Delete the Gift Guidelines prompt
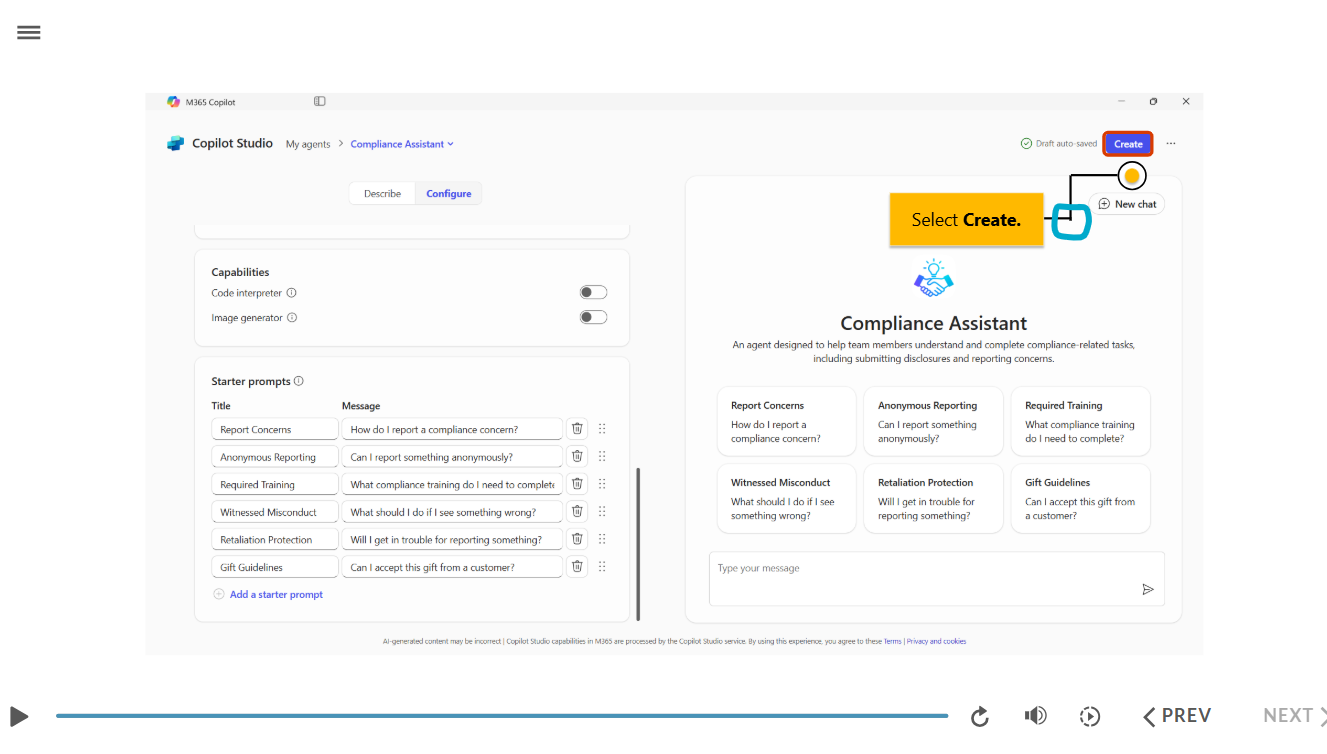 pyautogui.click(x=577, y=566)
